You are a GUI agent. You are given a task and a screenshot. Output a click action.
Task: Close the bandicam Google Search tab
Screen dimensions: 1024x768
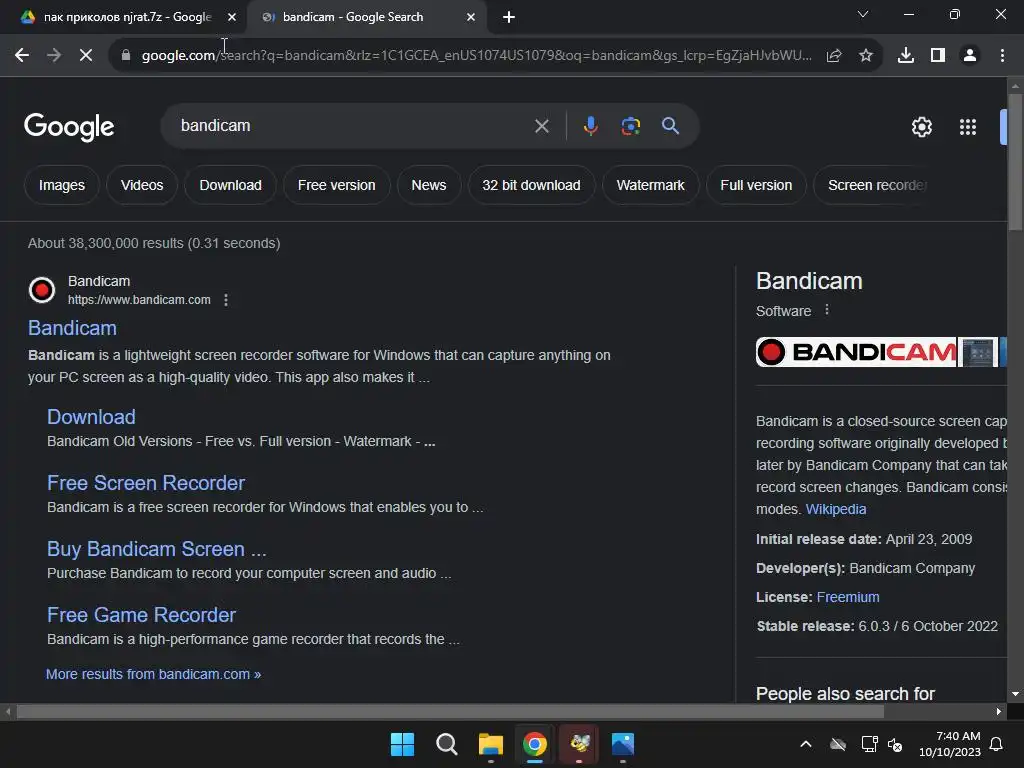pyautogui.click(x=471, y=18)
